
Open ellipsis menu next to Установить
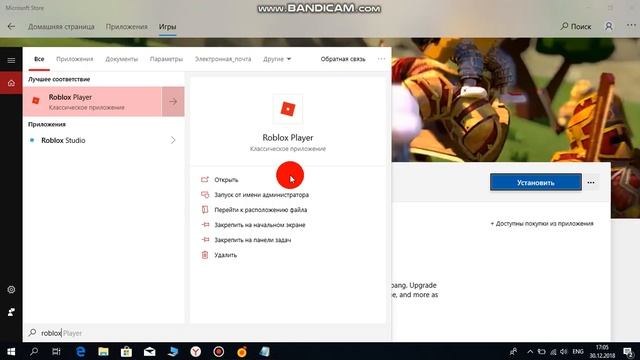pyautogui.click(x=591, y=182)
